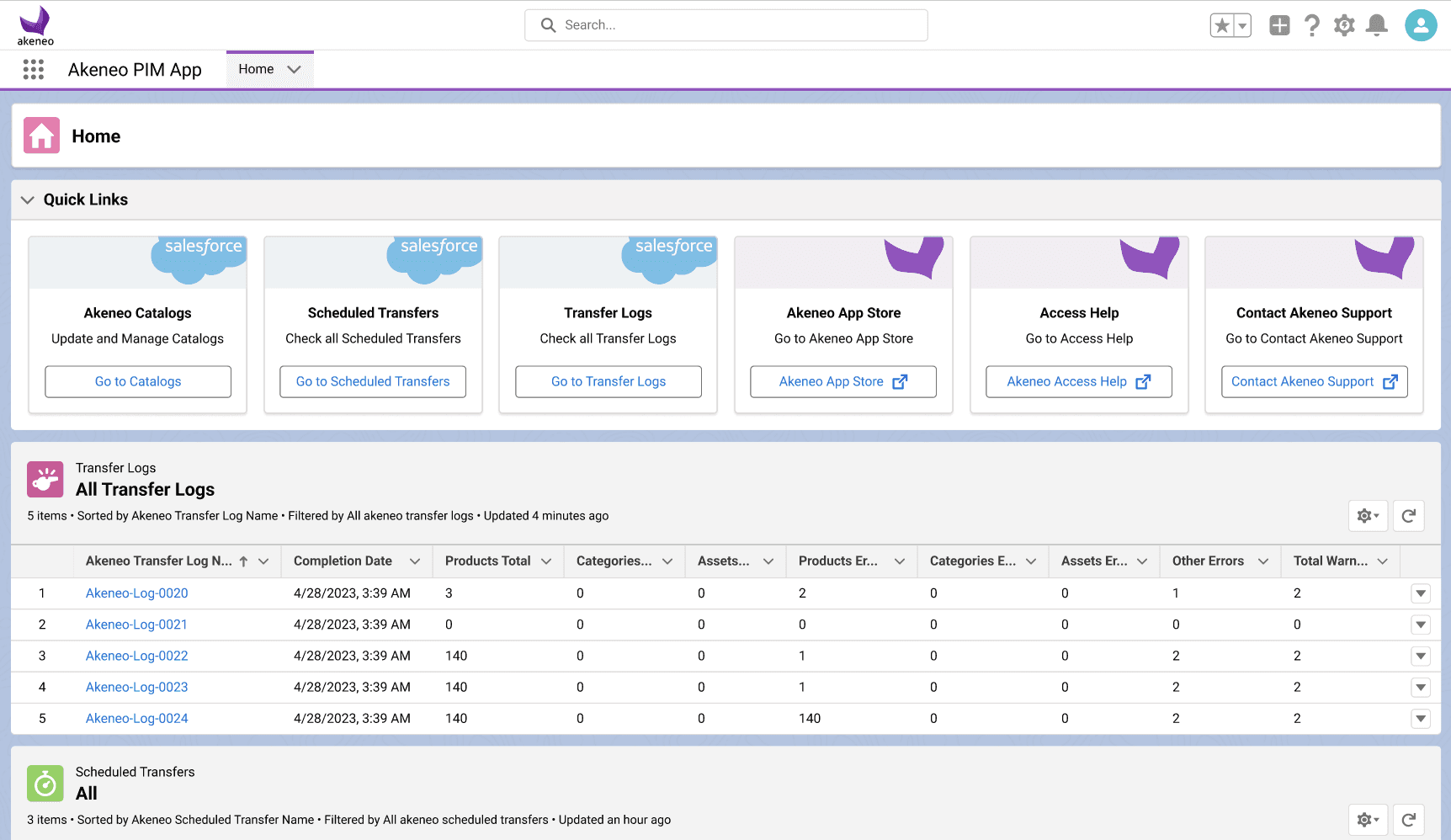Open Products Errors column menu chevron

point(900,561)
